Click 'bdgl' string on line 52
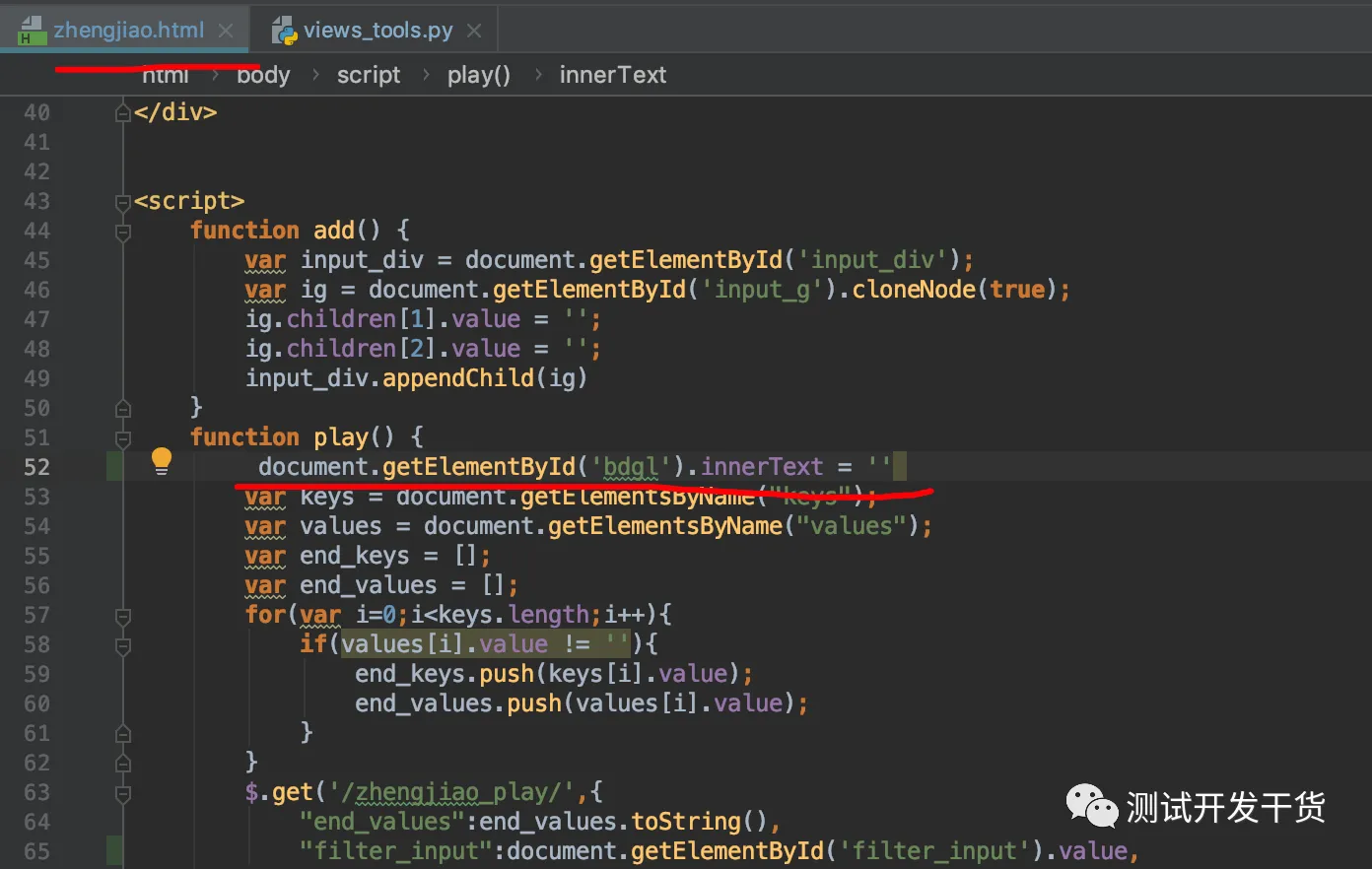1372x869 pixels. click(x=631, y=467)
